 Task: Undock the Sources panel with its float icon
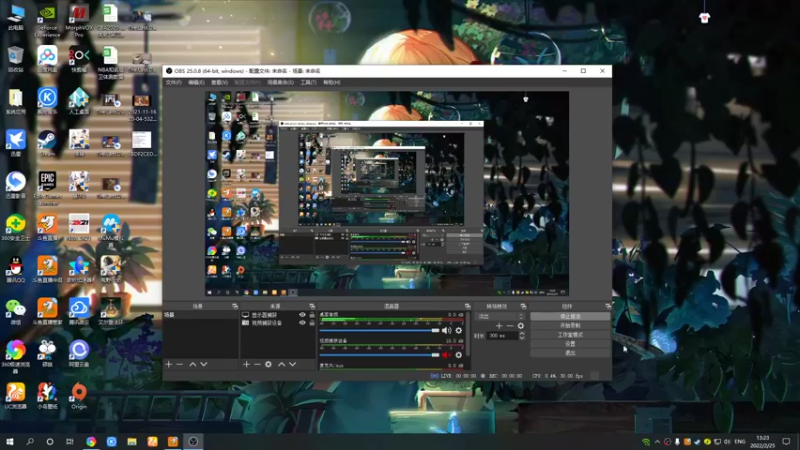[312, 306]
